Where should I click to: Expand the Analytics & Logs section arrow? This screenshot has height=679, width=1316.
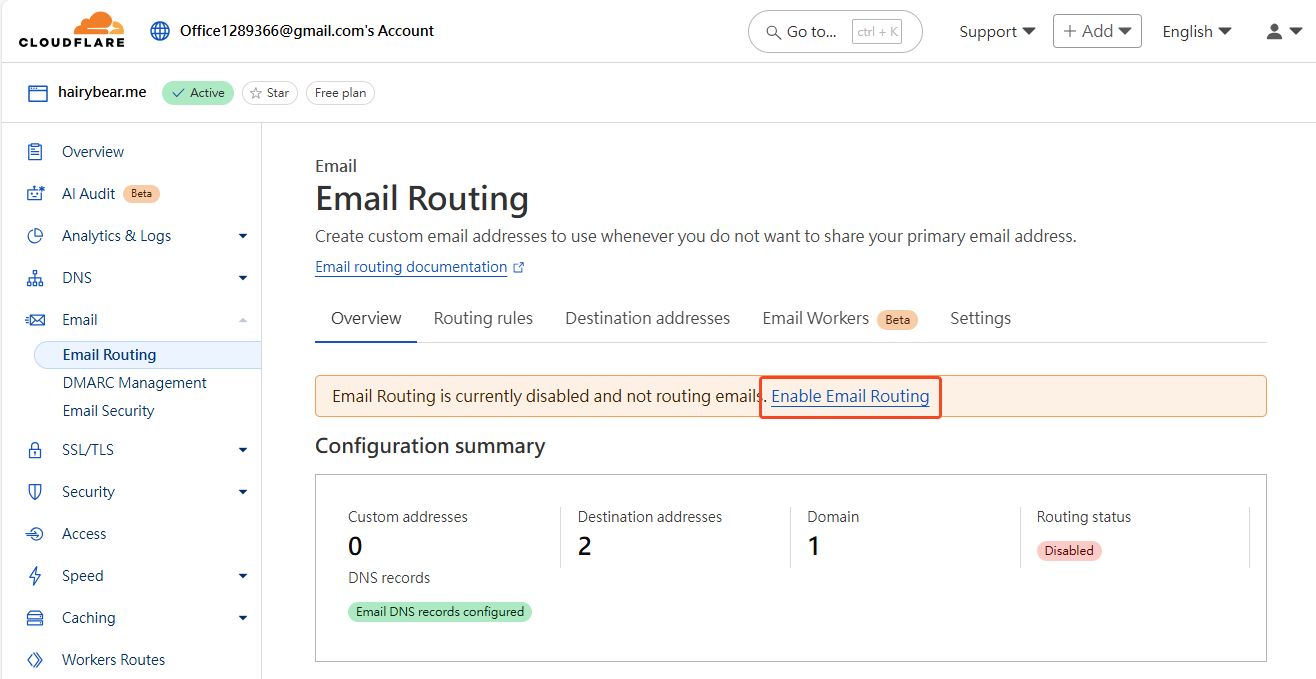click(x=243, y=236)
